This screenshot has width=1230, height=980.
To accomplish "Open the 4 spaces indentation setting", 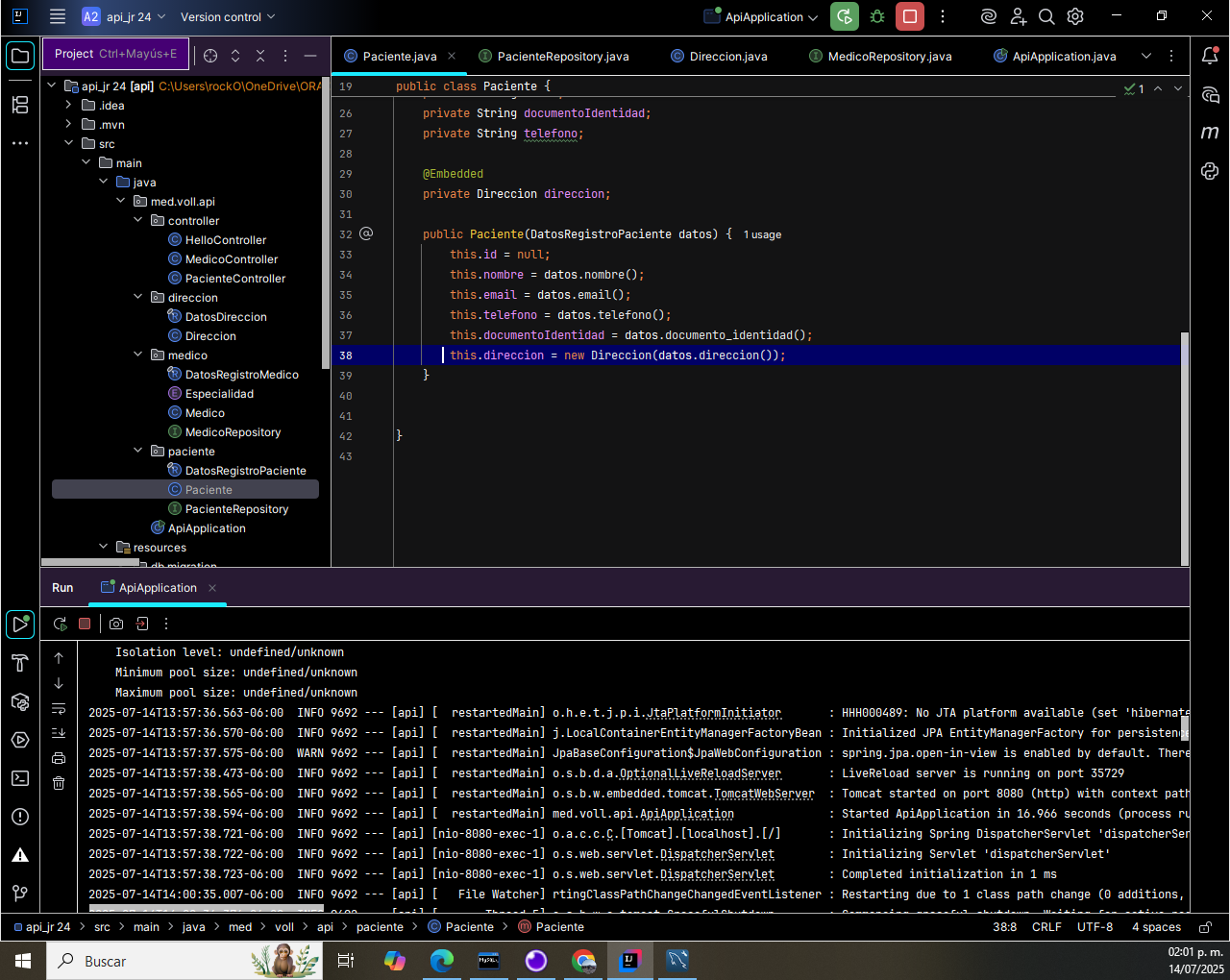I will point(1156,927).
